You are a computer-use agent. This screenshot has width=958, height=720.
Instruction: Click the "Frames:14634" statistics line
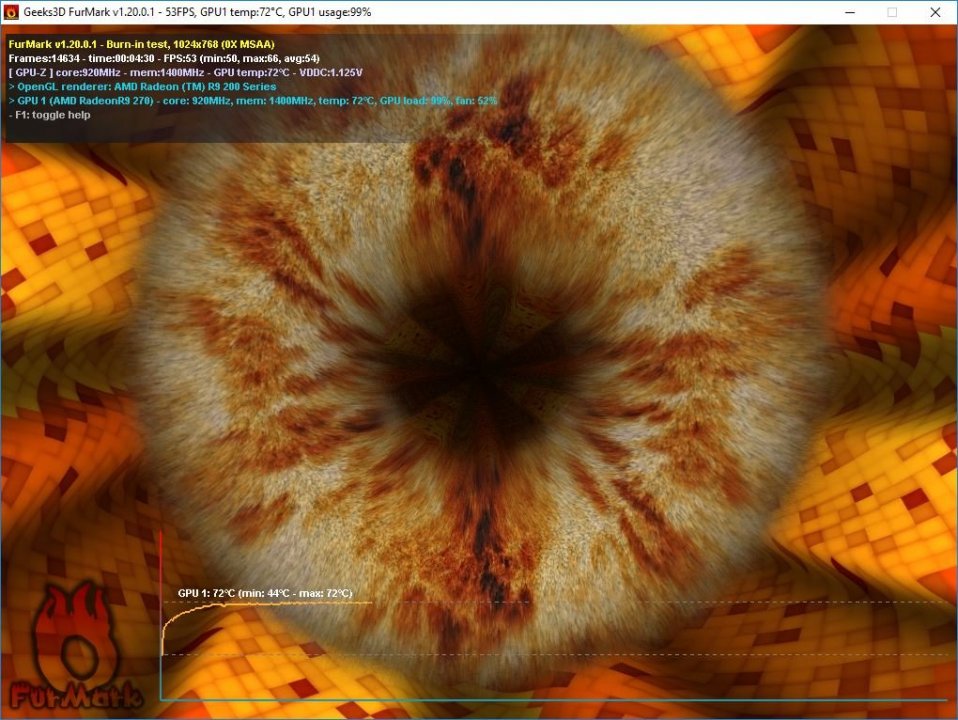(x=164, y=58)
